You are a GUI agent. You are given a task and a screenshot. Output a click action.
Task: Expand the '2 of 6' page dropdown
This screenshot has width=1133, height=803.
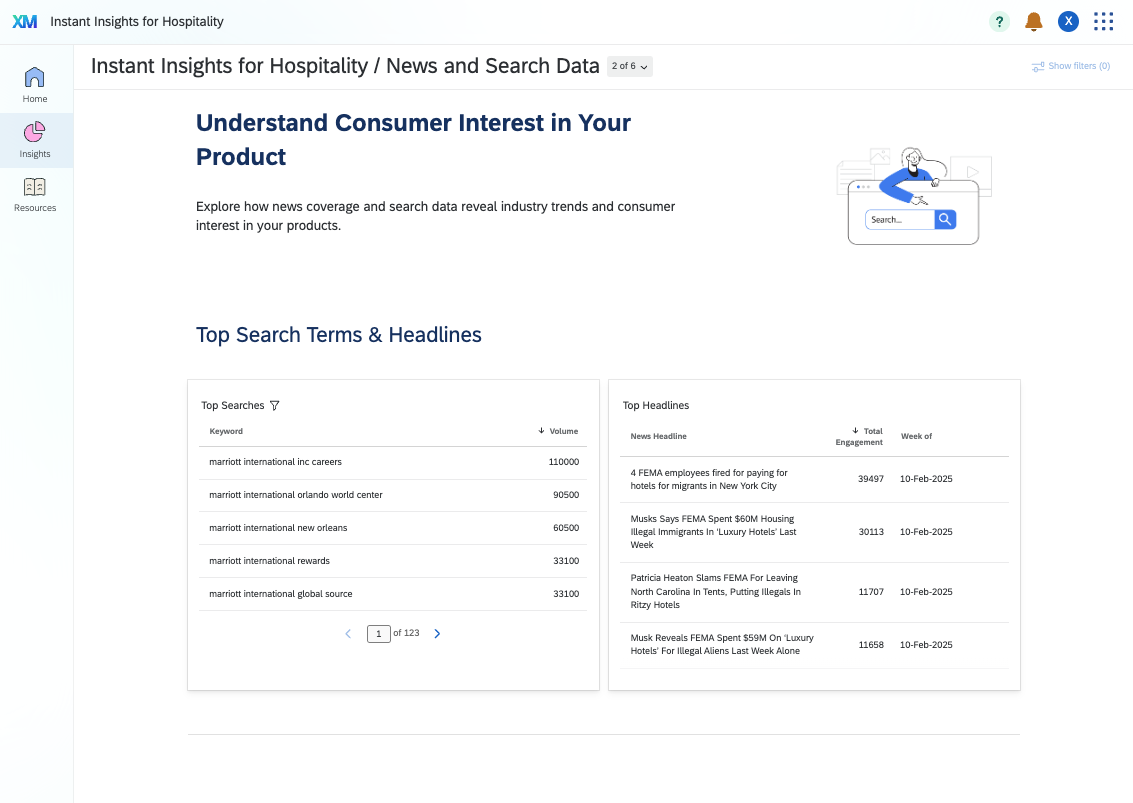click(x=630, y=67)
